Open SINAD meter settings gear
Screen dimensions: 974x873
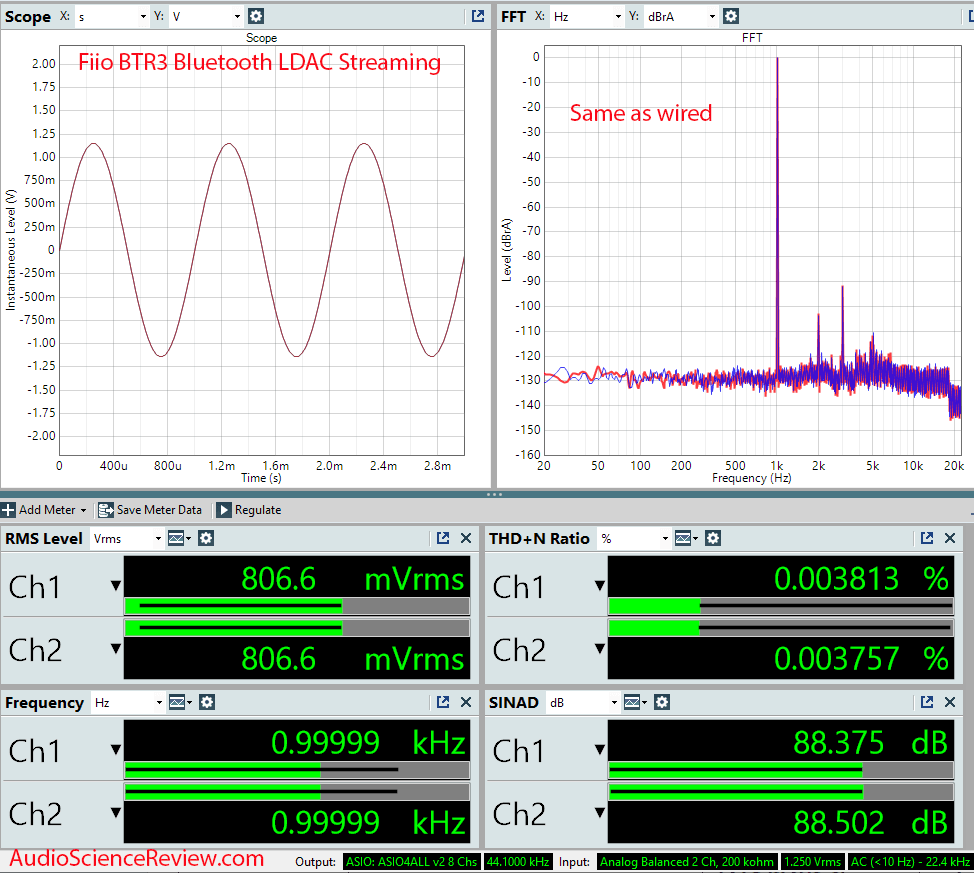coord(662,702)
